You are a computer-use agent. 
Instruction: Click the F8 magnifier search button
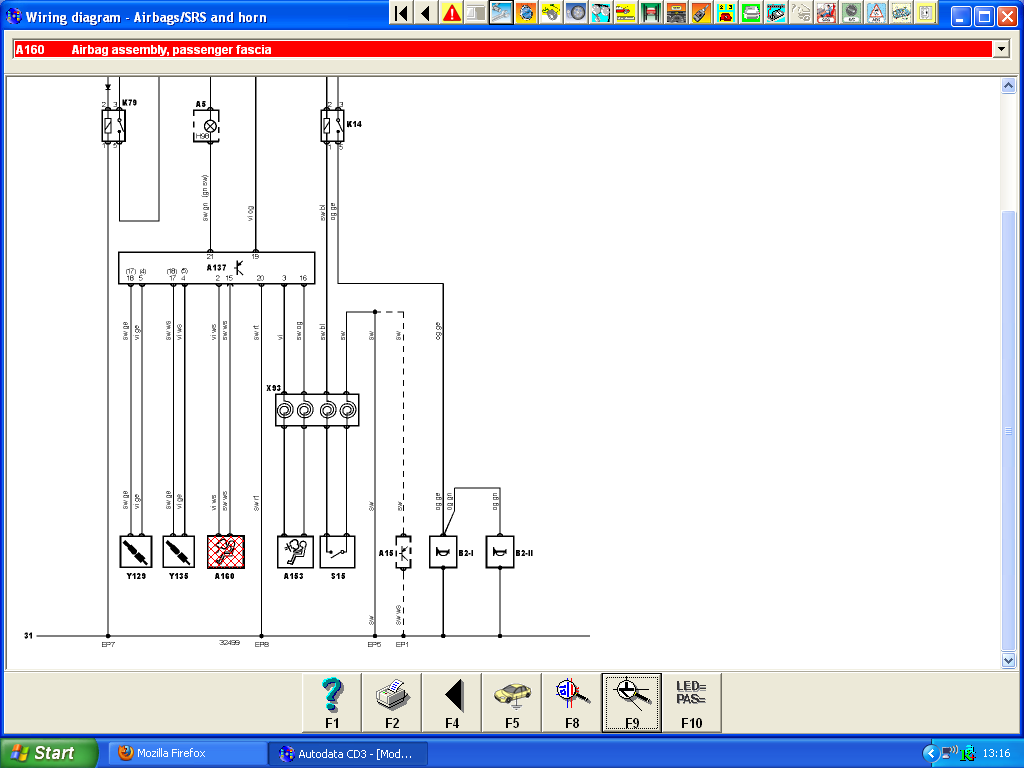click(572, 703)
